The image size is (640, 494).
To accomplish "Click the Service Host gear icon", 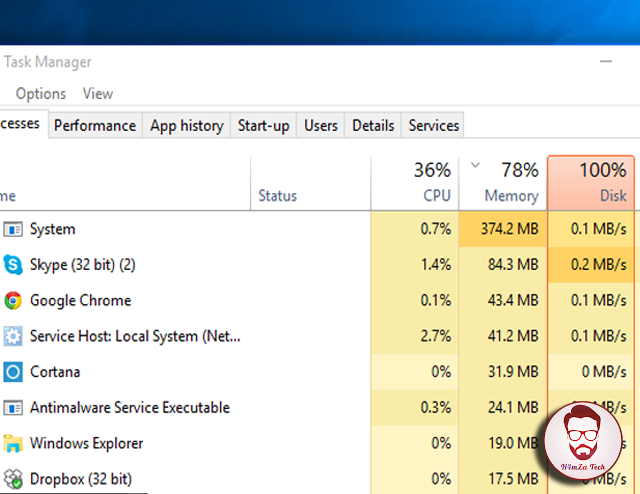I will (x=13, y=336).
